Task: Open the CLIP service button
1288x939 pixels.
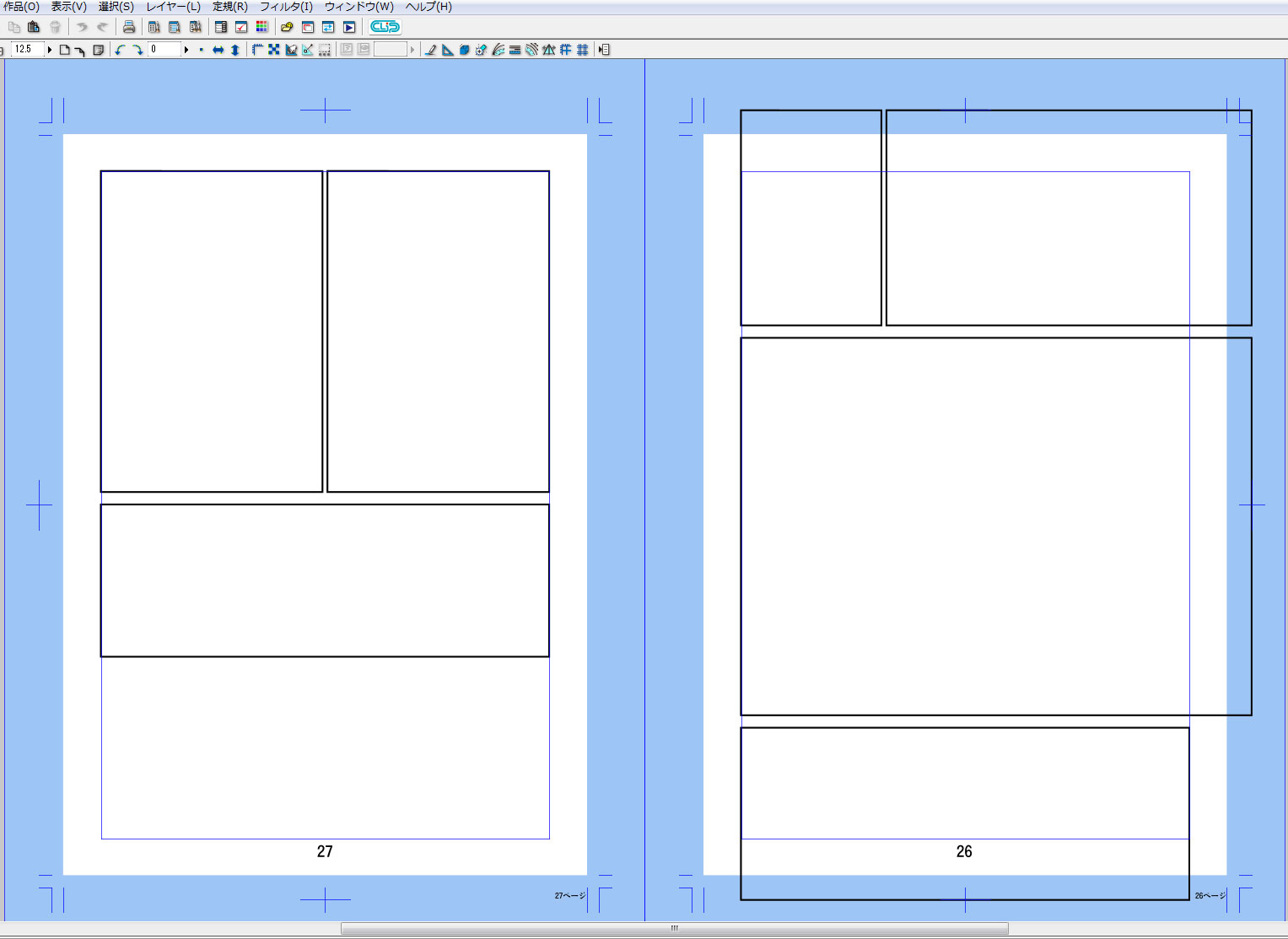Action: pyautogui.click(x=385, y=27)
